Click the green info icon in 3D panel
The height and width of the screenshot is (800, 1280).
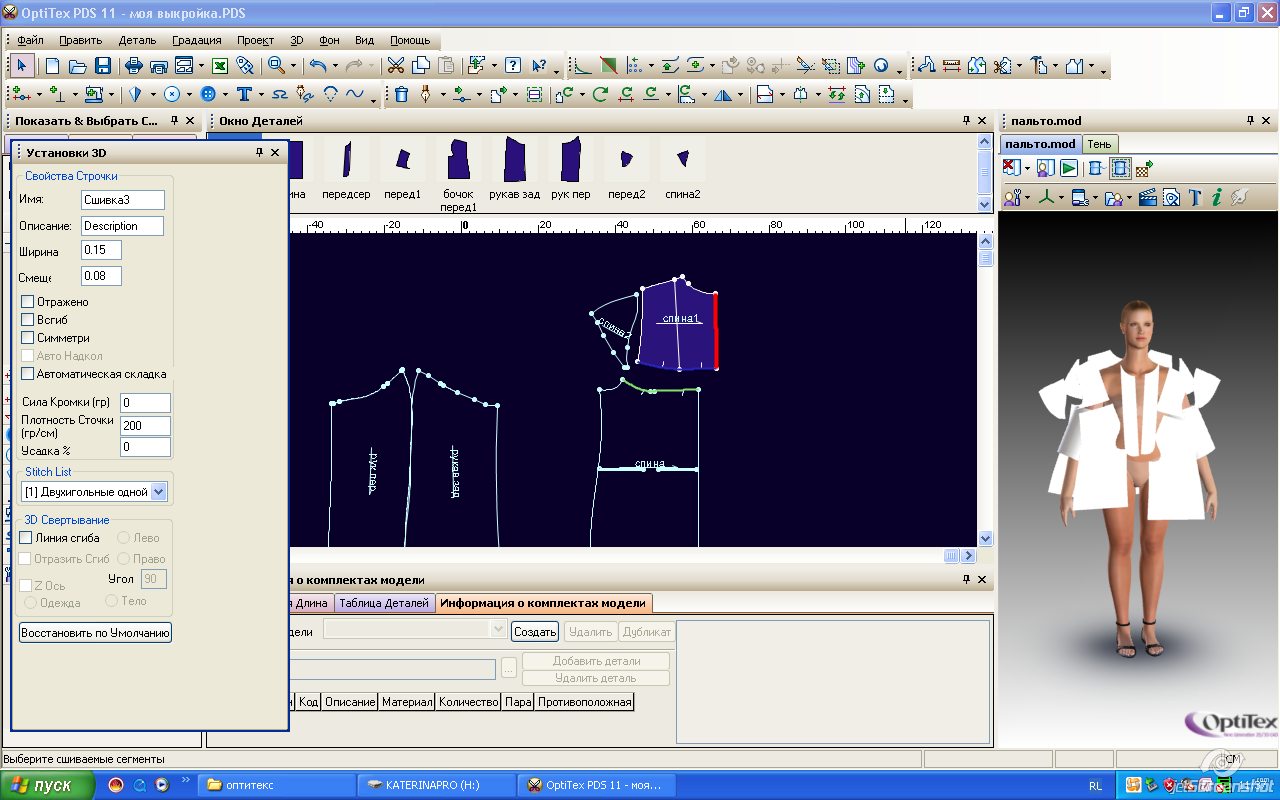click(1216, 197)
